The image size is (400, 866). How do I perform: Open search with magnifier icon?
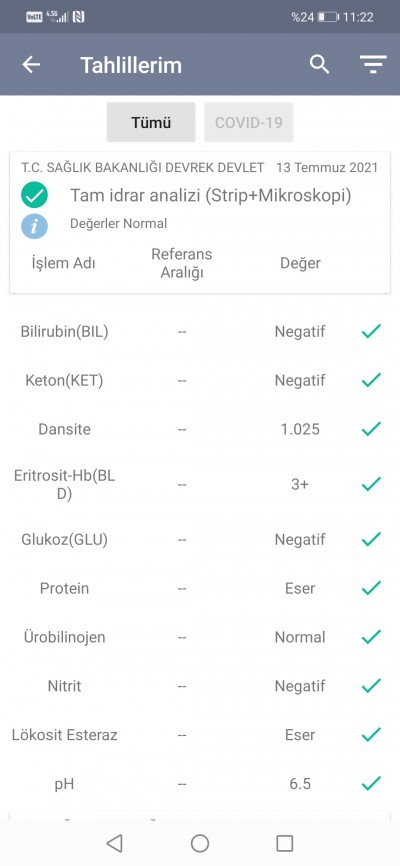[x=319, y=64]
